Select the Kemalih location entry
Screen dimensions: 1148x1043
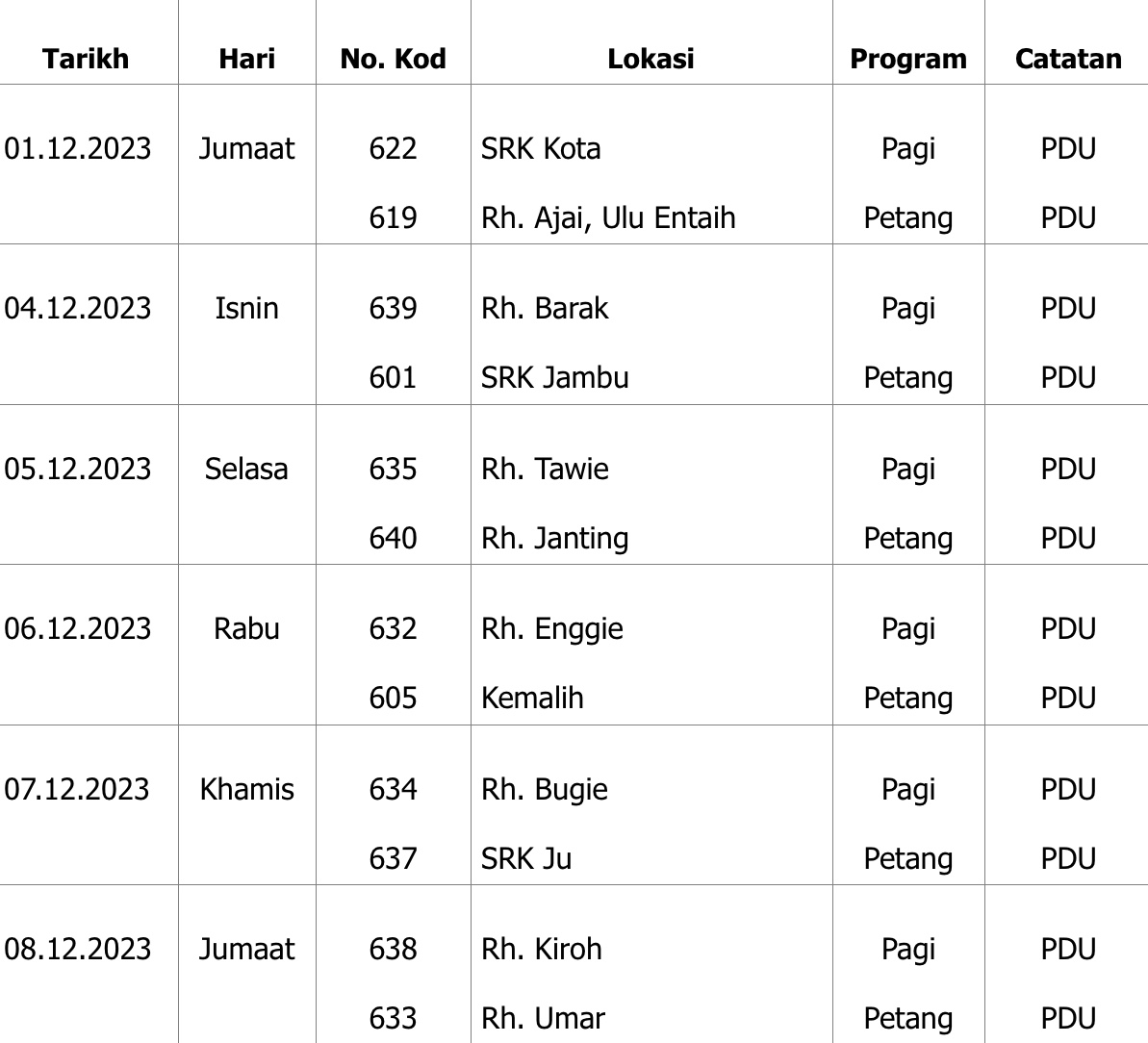pos(532,698)
